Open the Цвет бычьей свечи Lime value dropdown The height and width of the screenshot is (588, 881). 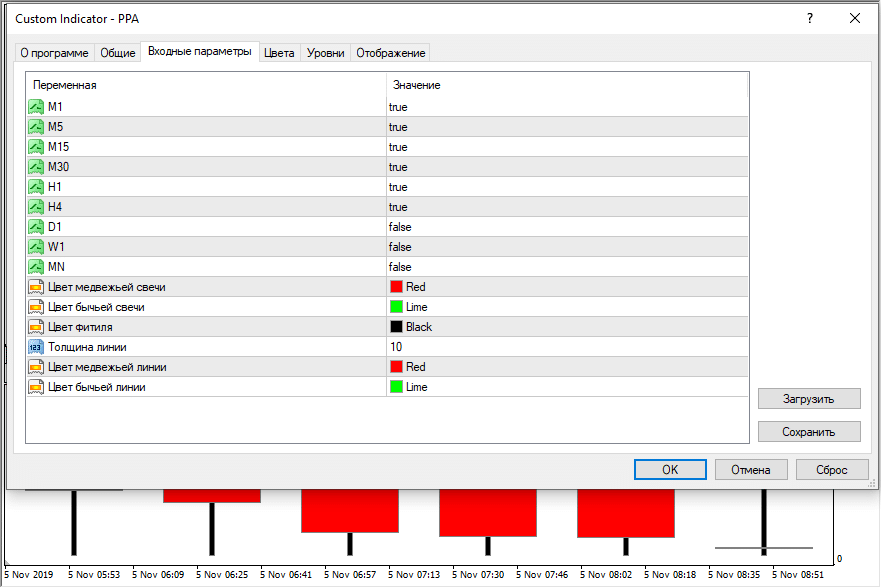566,307
